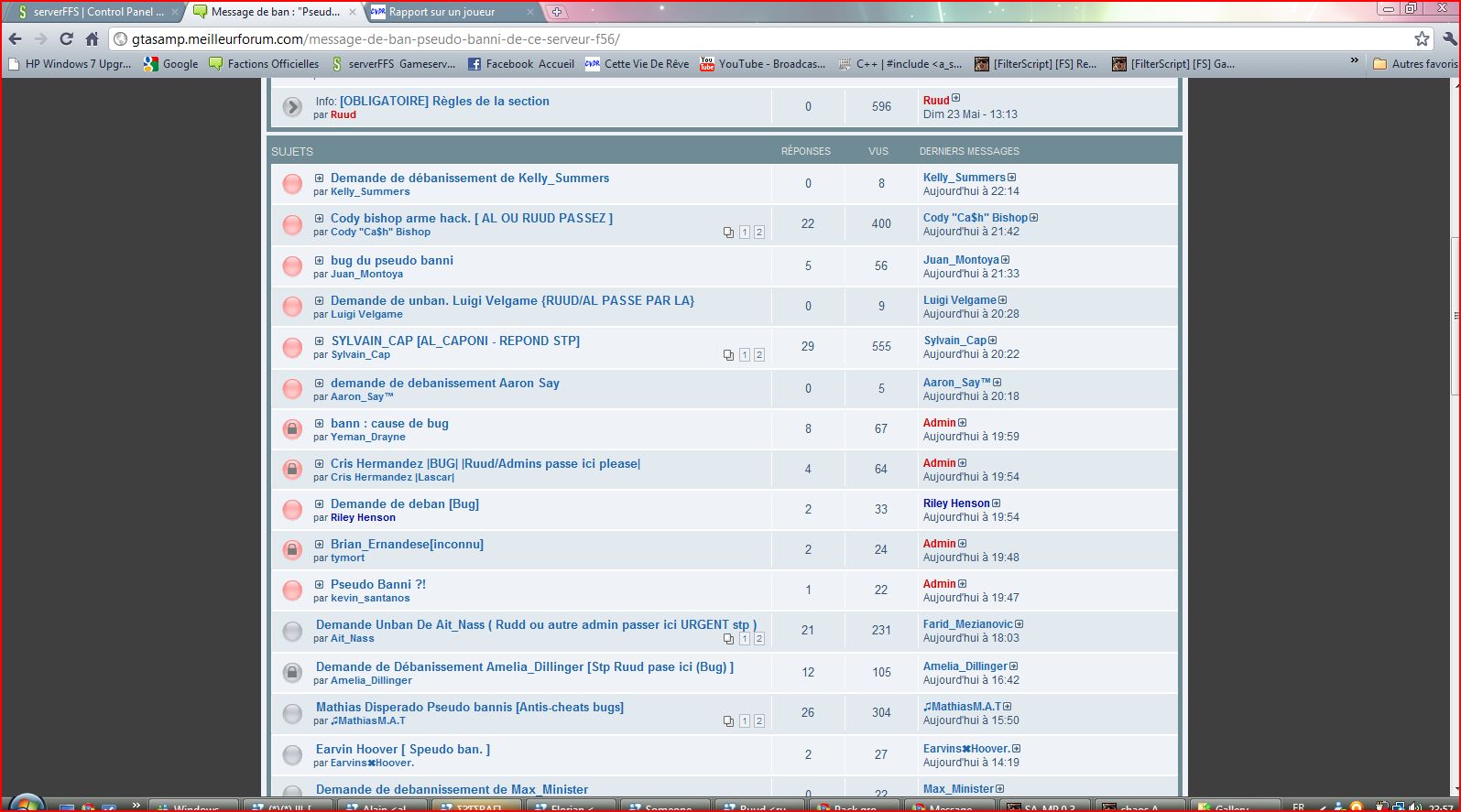View last post icon next to Farid_Mezianovic

tap(1019, 624)
